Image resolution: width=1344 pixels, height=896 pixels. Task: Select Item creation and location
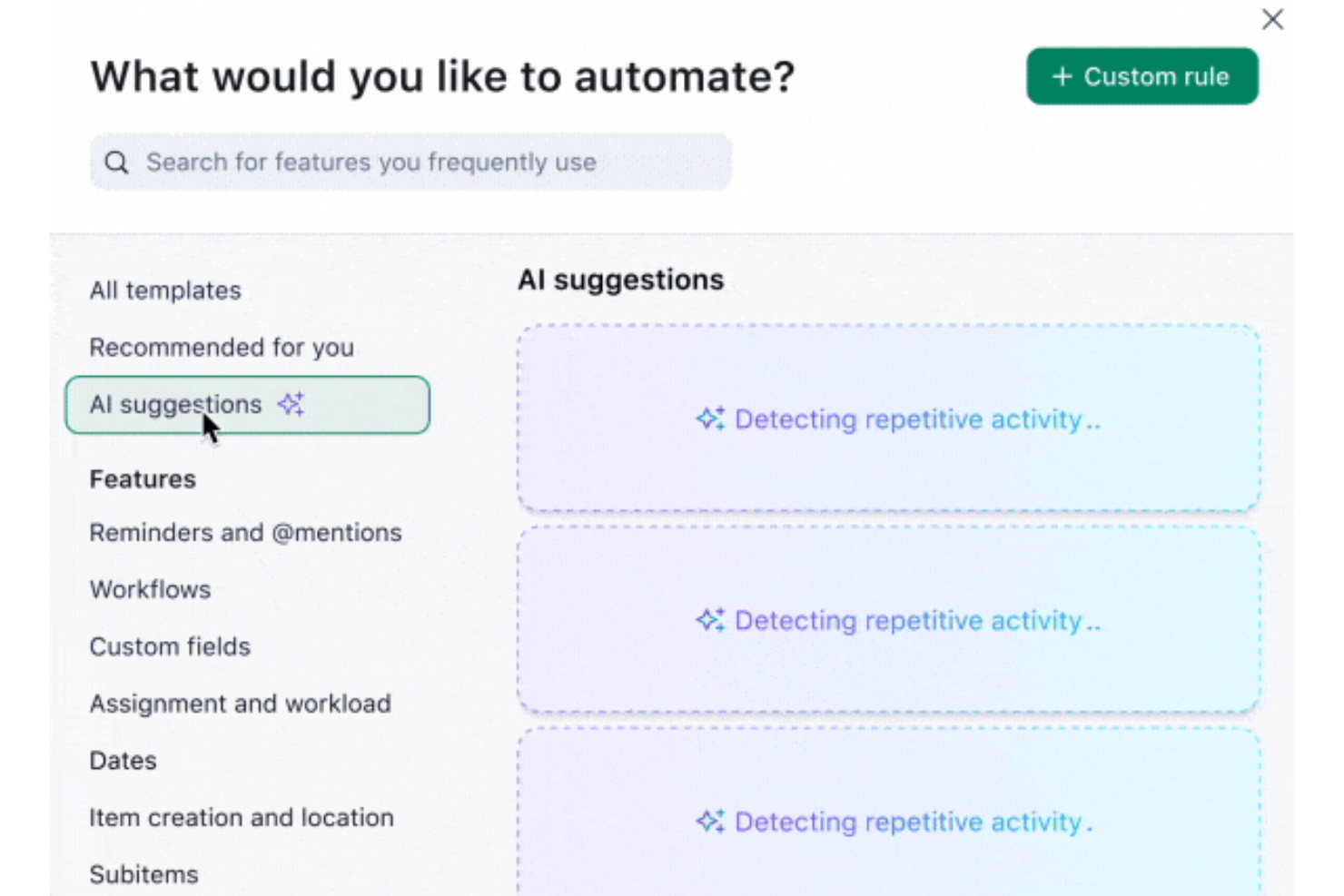point(242,817)
